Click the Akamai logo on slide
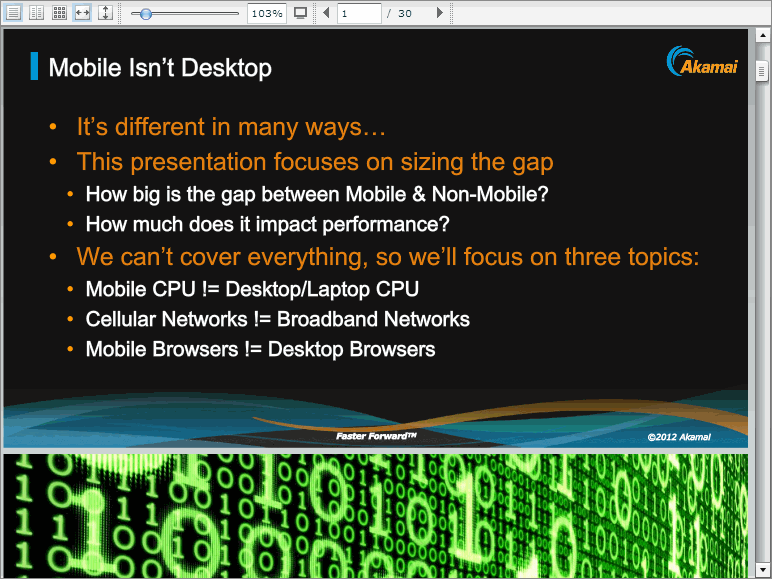The image size is (772, 579). [702, 62]
